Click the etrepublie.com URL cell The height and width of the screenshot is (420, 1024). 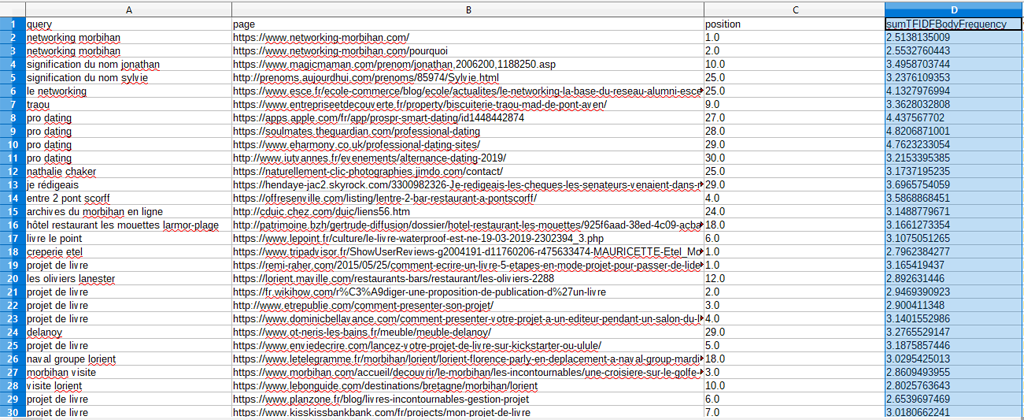468,306
